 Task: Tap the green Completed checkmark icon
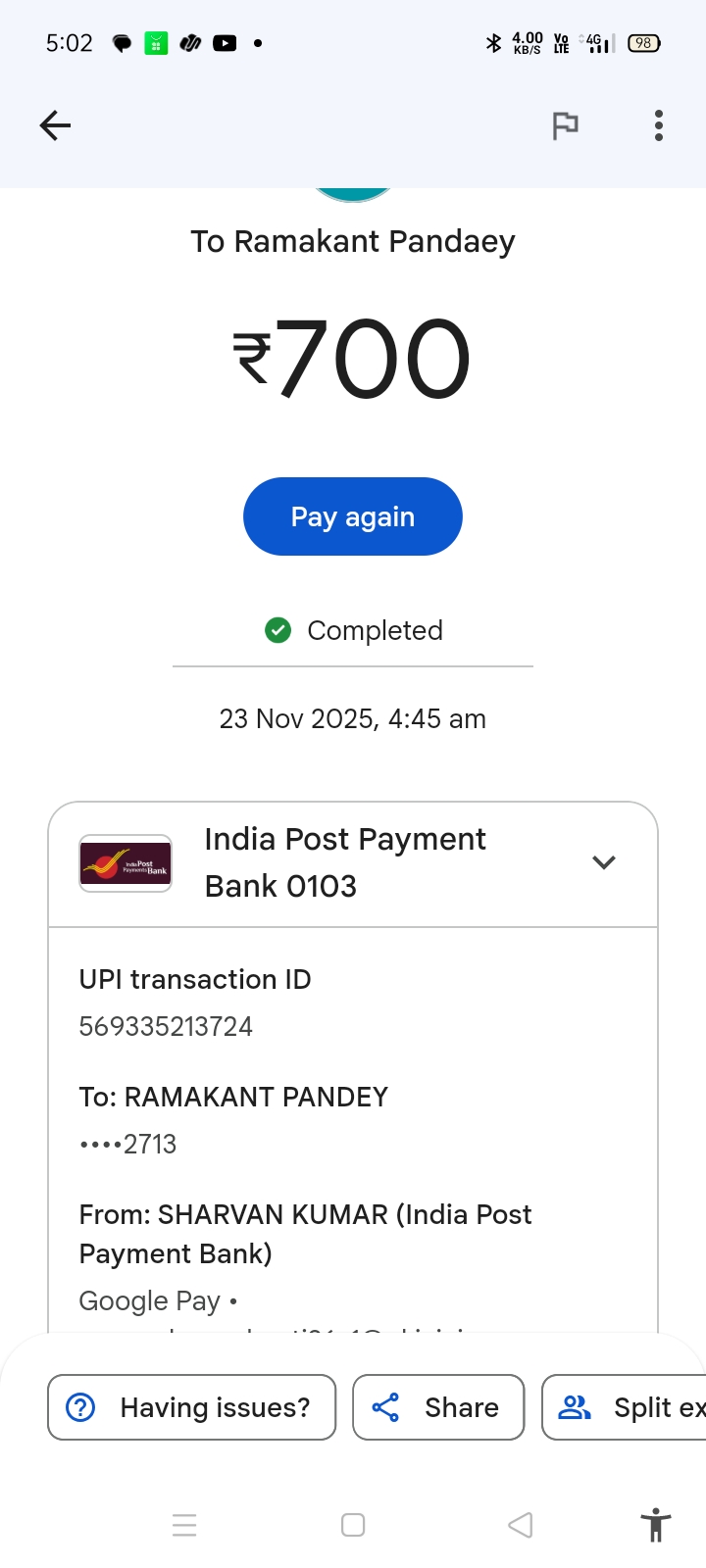(x=278, y=630)
